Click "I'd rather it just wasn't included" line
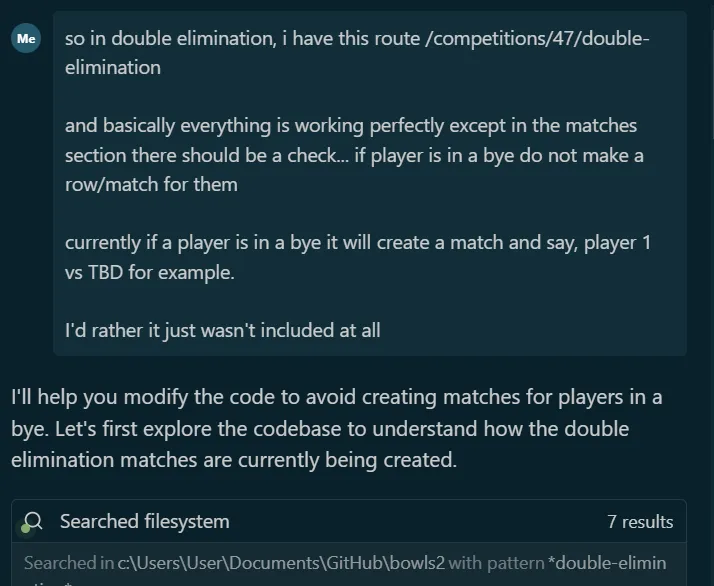714x586 pixels. click(x=222, y=329)
